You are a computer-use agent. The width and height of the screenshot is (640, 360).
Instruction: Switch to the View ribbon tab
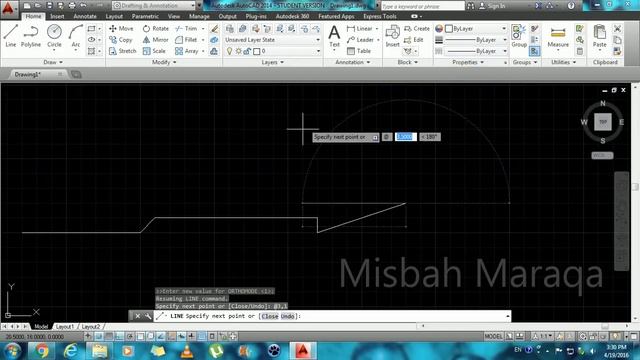click(174, 16)
